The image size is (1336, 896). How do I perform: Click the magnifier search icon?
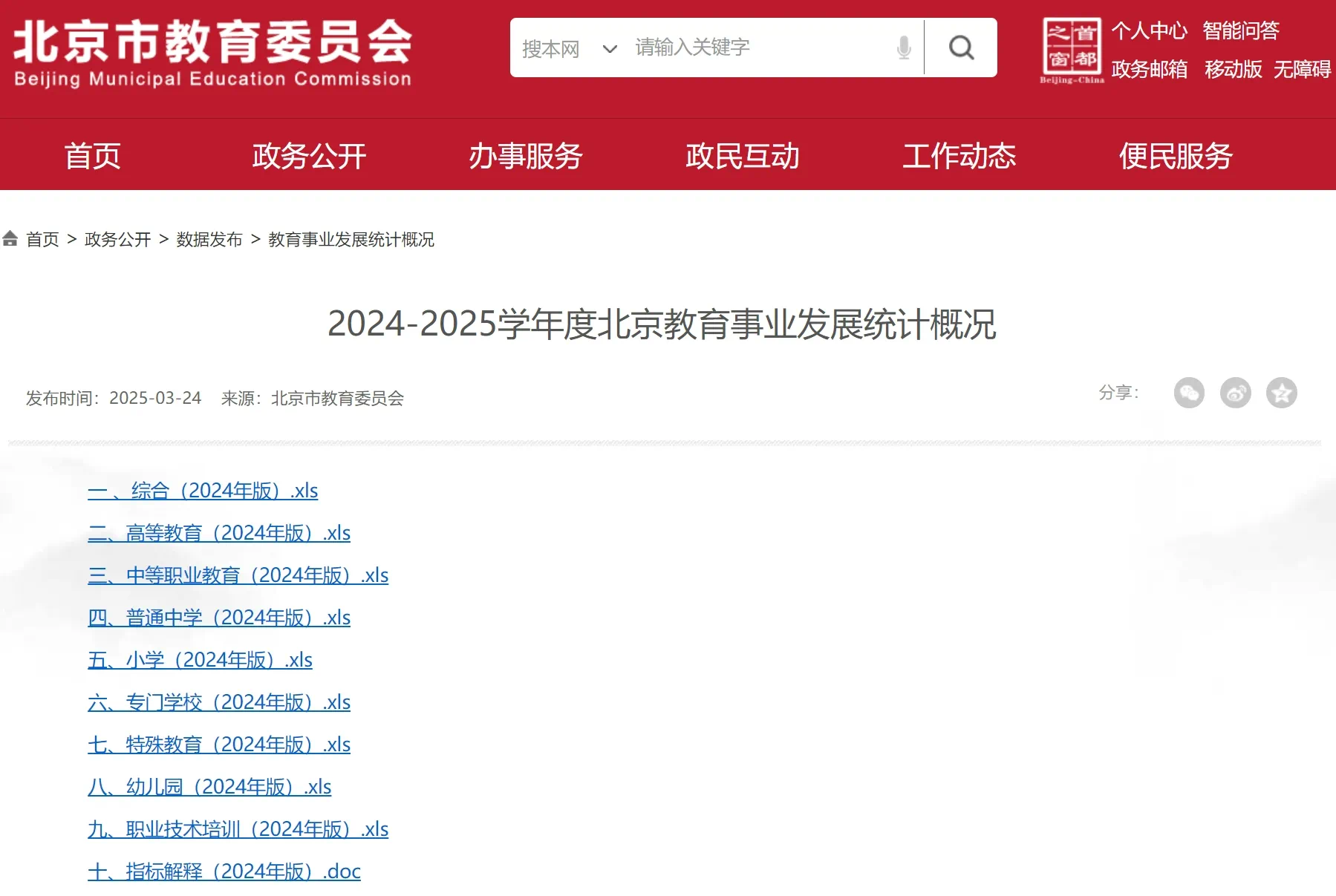point(960,47)
